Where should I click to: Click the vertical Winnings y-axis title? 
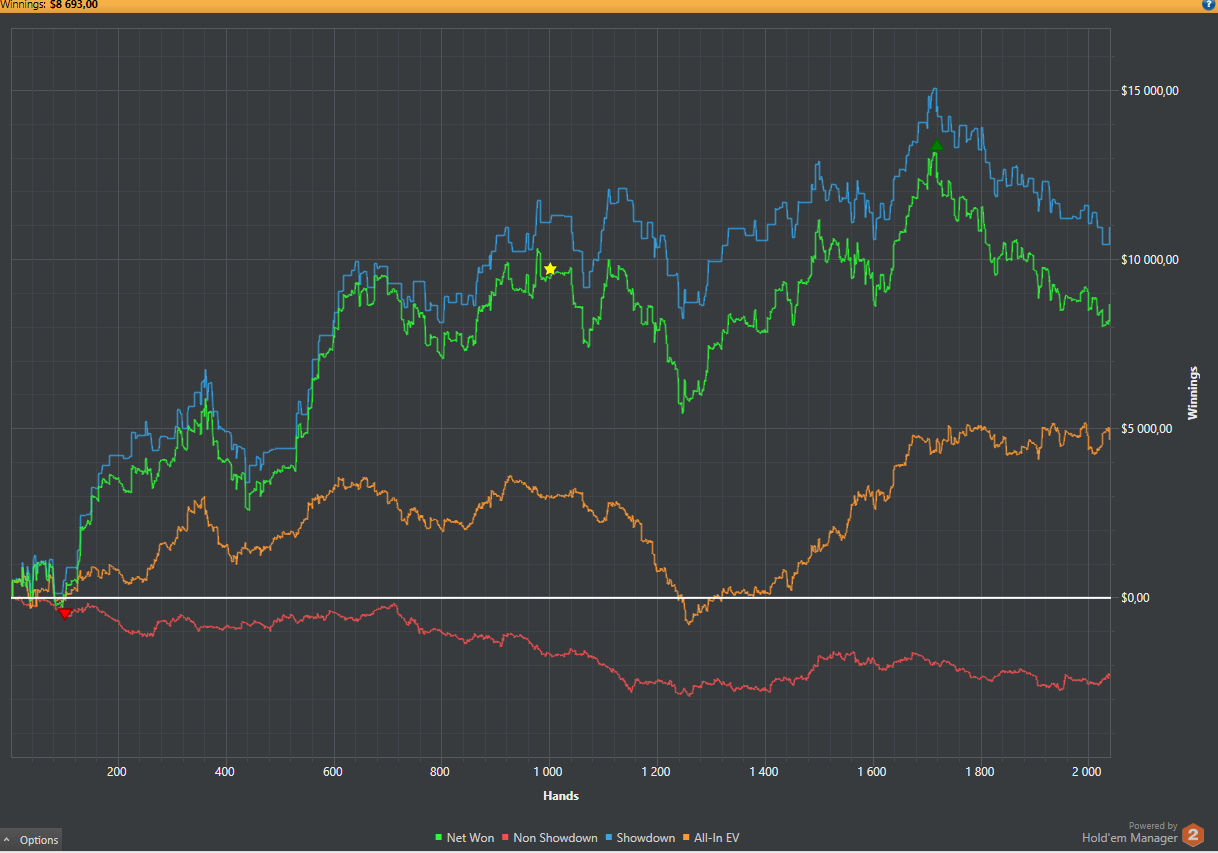[x=1192, y=393]
